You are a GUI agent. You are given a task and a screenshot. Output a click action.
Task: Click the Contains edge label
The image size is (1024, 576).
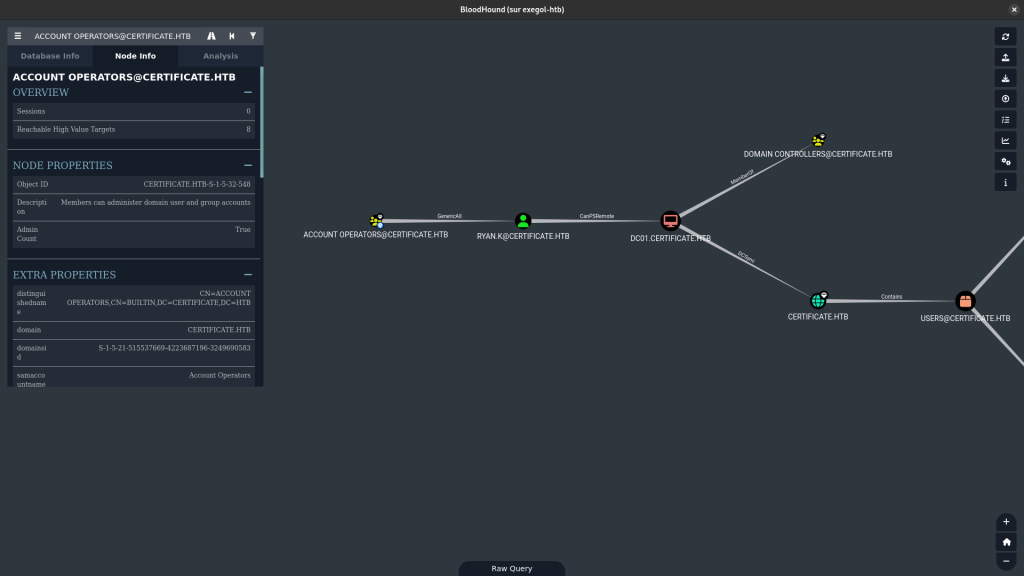click(891, 296)
